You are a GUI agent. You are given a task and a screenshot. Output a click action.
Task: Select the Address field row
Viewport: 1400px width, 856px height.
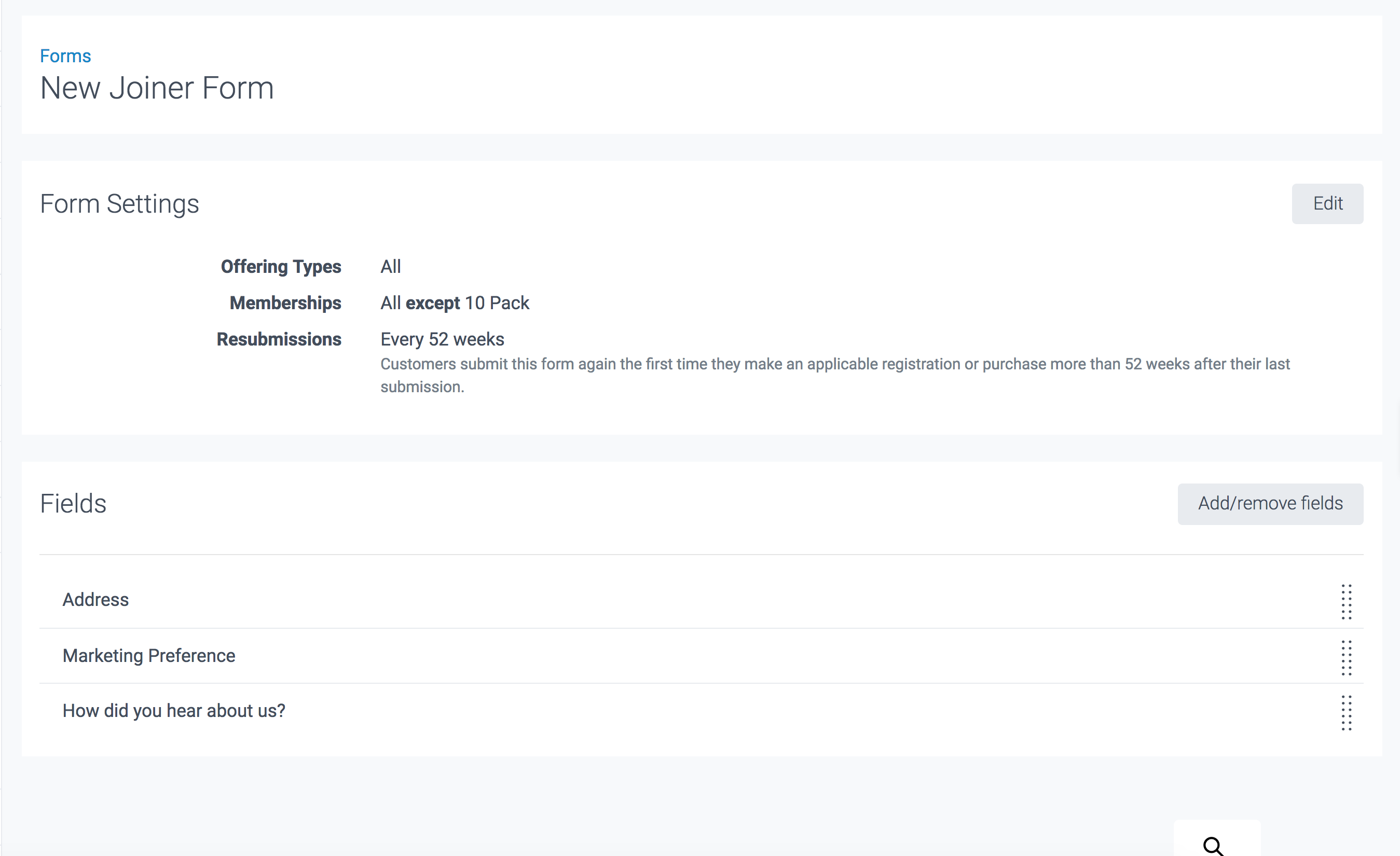tap(95, 600)
